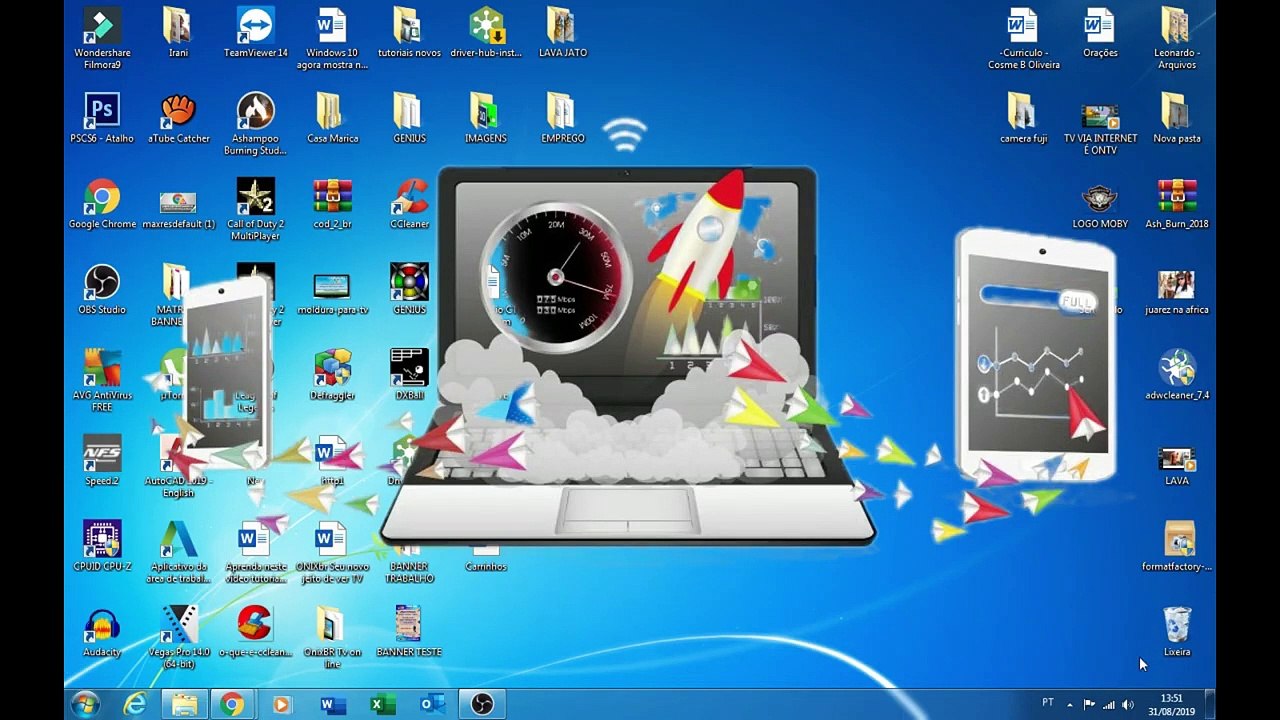The width and height of the screenshot is (1280, 720).
Task: Select the adwcleaner_7.4 executable
Action: pos(1176,376)
